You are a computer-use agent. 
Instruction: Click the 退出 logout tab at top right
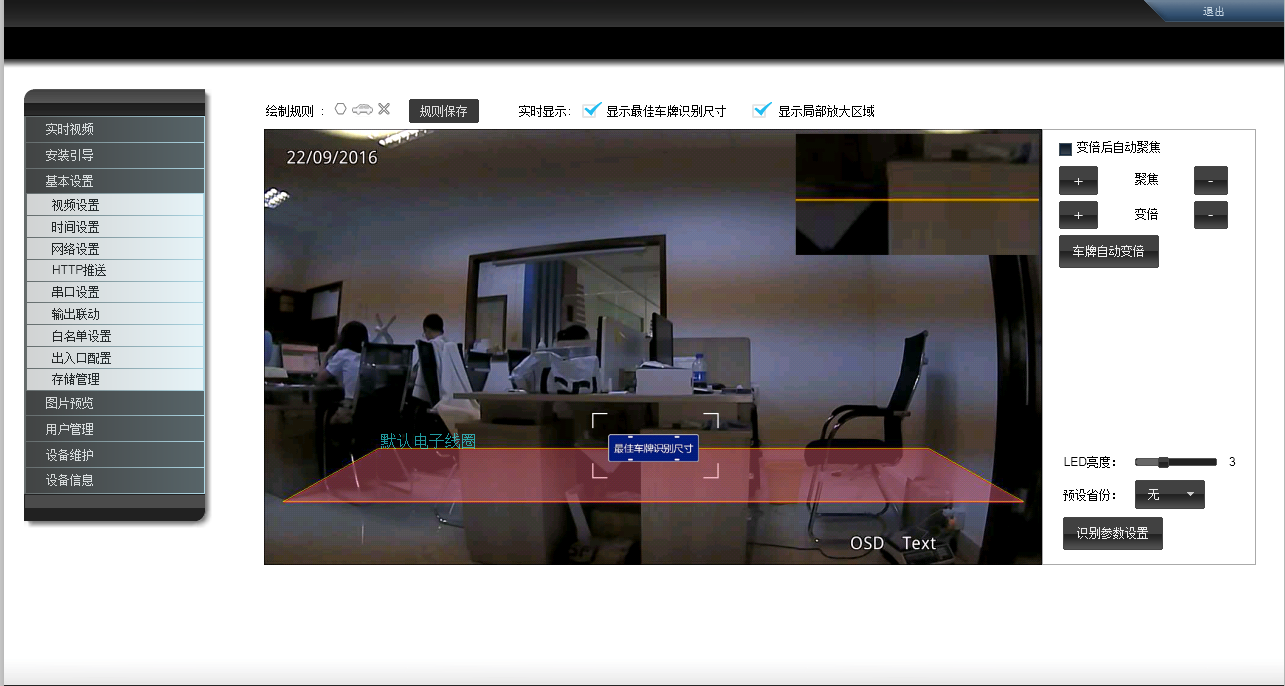pyautogui.click(x=1213, y=12)
